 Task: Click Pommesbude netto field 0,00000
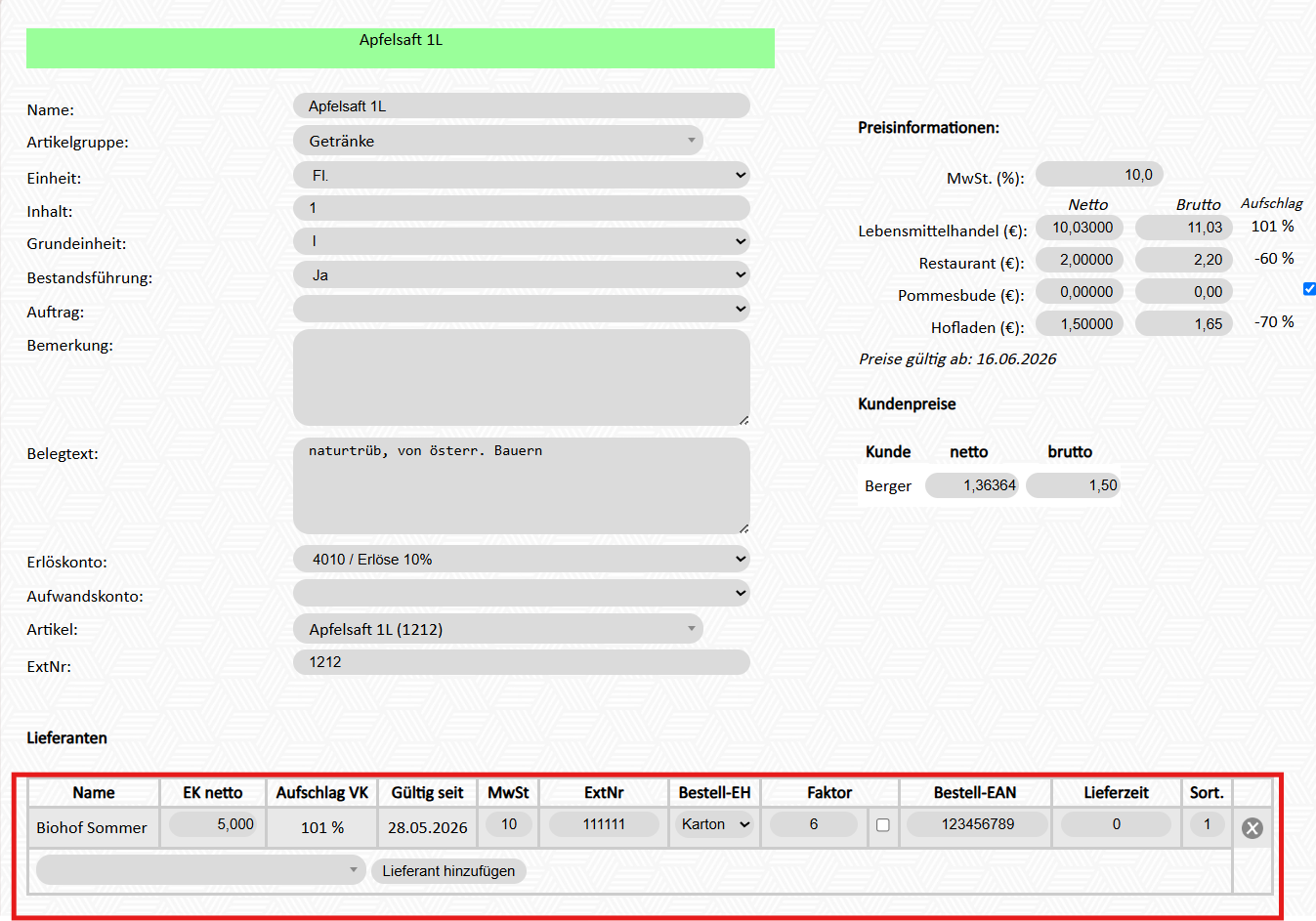tap(1080, 291)
